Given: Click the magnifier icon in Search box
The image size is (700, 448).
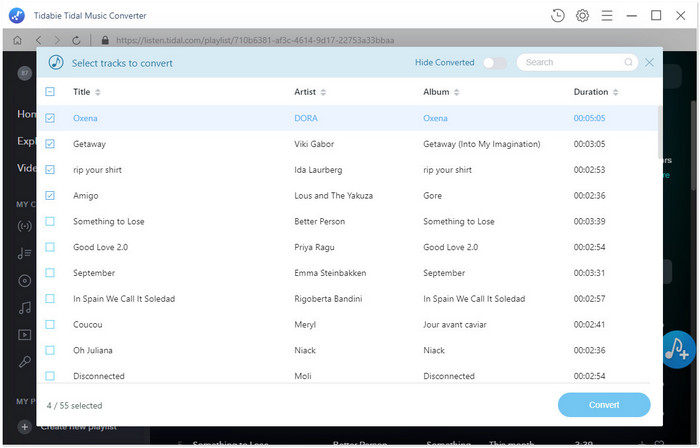Looking at the screenshot, I should 628,62.
